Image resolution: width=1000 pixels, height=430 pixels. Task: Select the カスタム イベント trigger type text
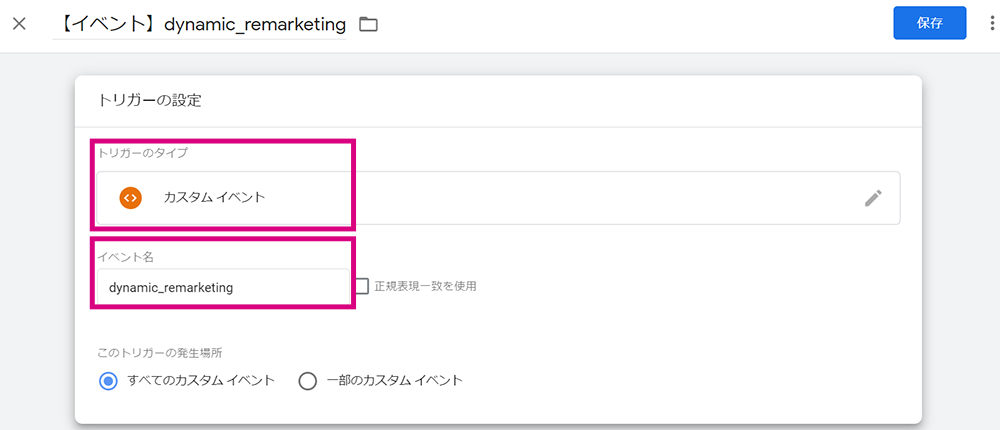[x=214, y=198]
